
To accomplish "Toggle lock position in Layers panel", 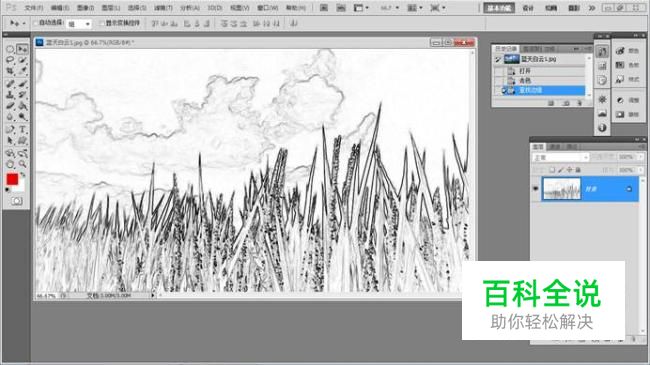I will click(x=569, y=170).
